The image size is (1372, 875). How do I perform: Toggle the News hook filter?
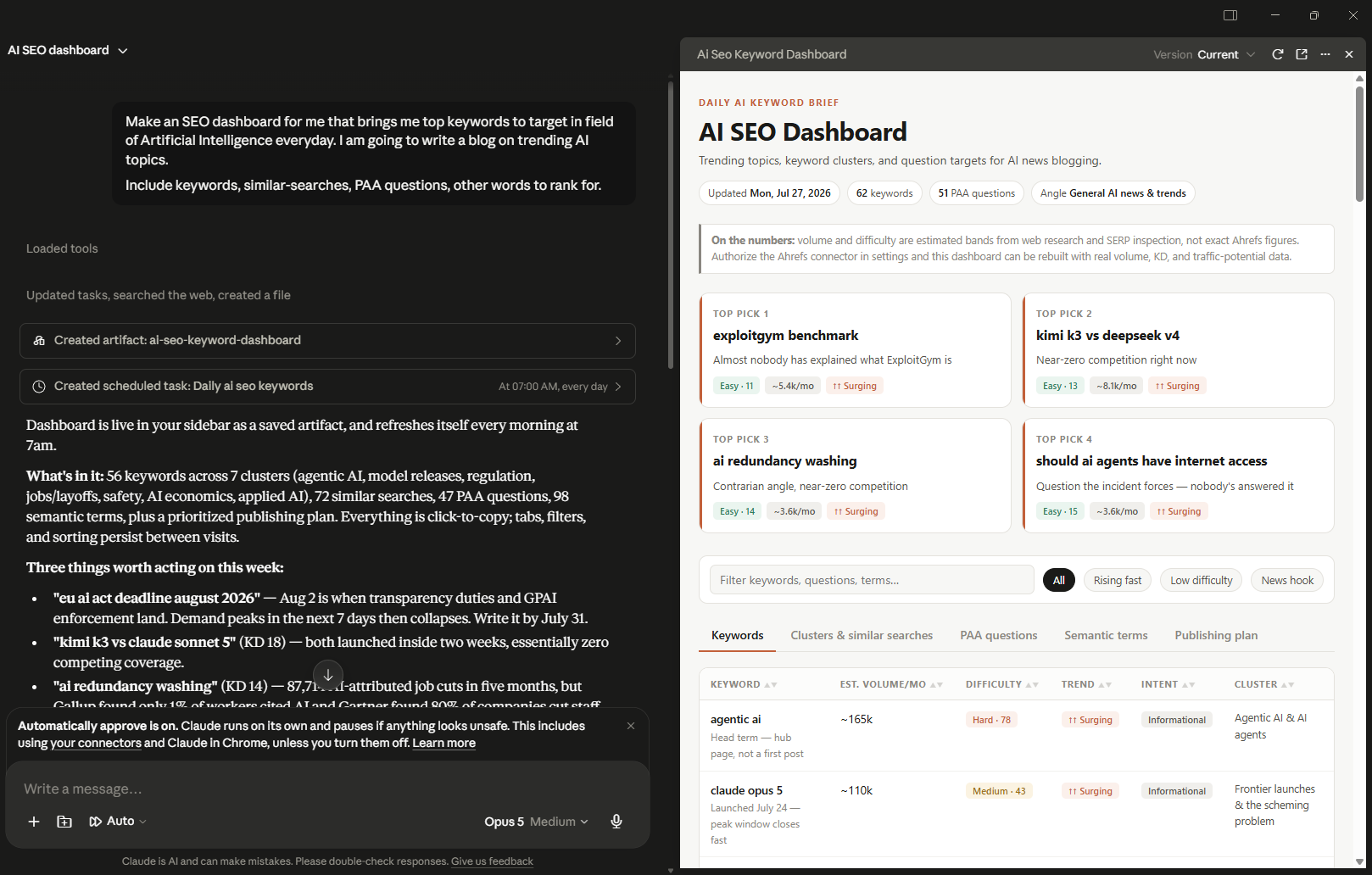coord(1287,580)
